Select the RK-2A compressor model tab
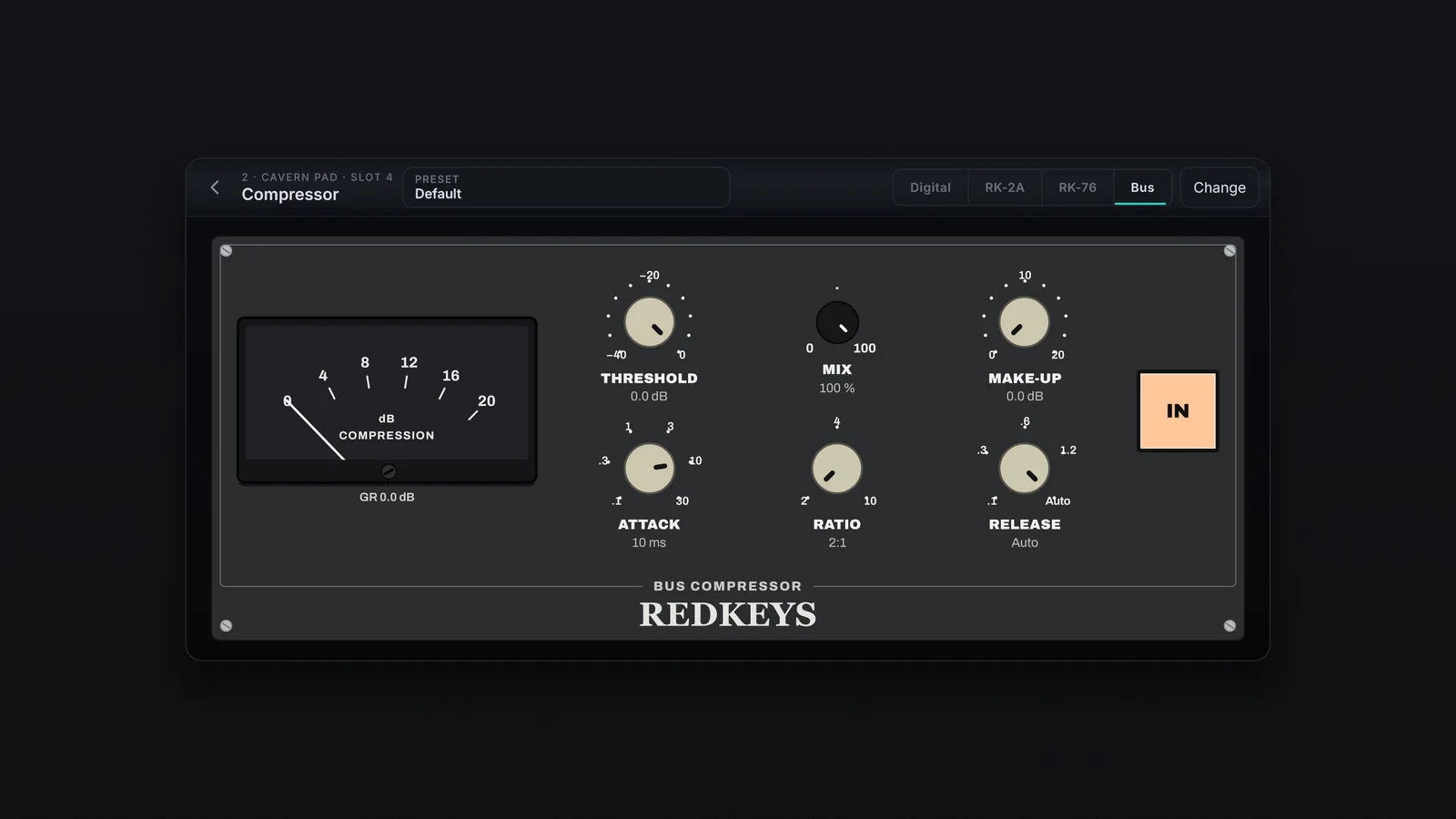1456x819 pixels. pos(1005,187)
